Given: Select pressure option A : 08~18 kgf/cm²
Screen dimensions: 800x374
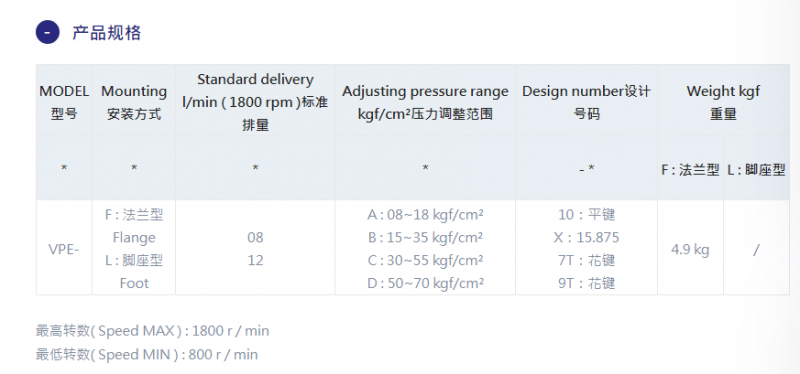Looking at the screenshot, I should 425,214.
